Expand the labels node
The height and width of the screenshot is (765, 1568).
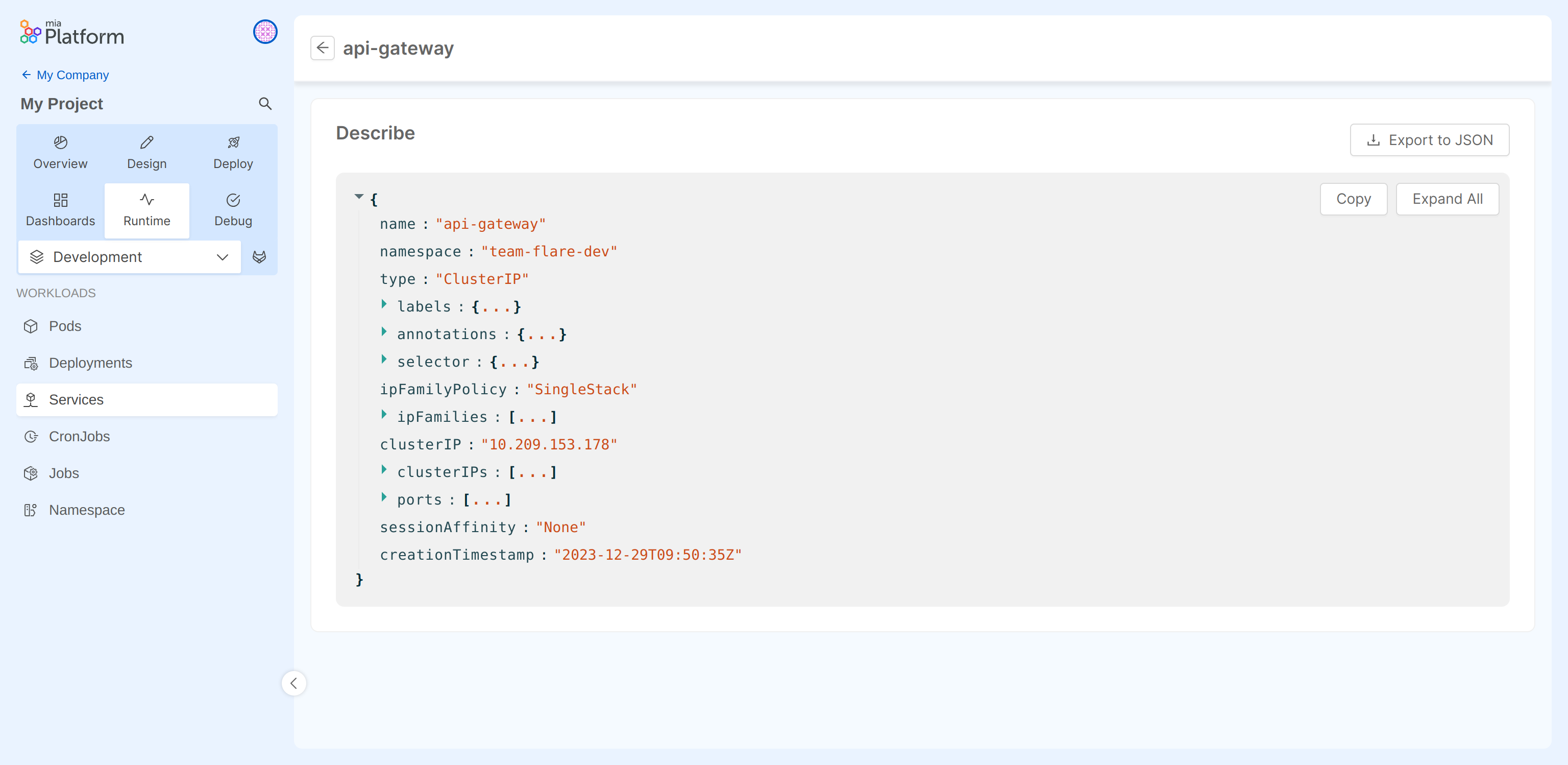click(x=384, y=304)
